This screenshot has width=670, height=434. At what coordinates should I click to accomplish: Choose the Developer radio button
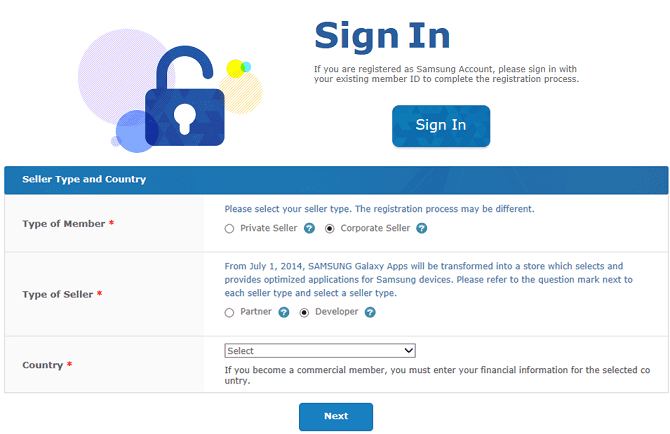[304, 313]
